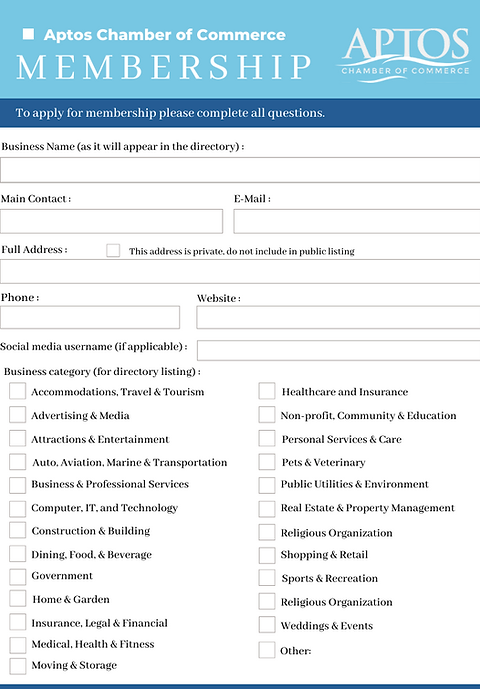This screenshot has width=480, height=689.
Task: Focus the Phone input field
Action: pyautogui.click(x=90, y=317)
